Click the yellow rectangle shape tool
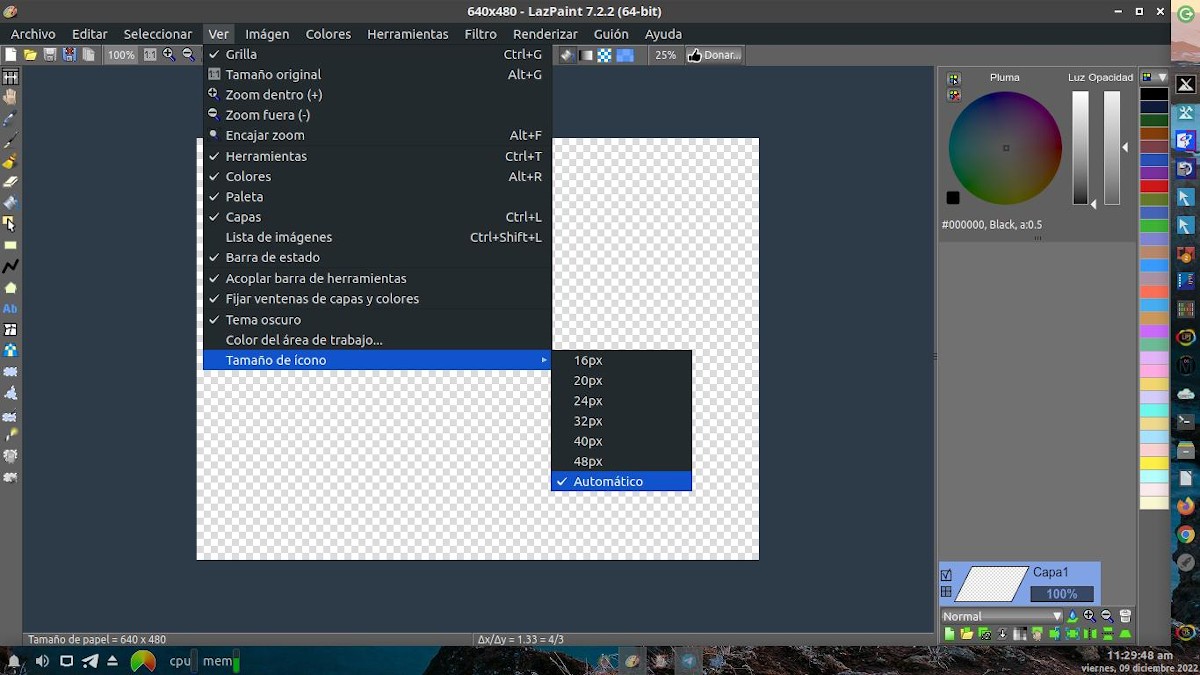1200x675 pixels. click(10, 245)
